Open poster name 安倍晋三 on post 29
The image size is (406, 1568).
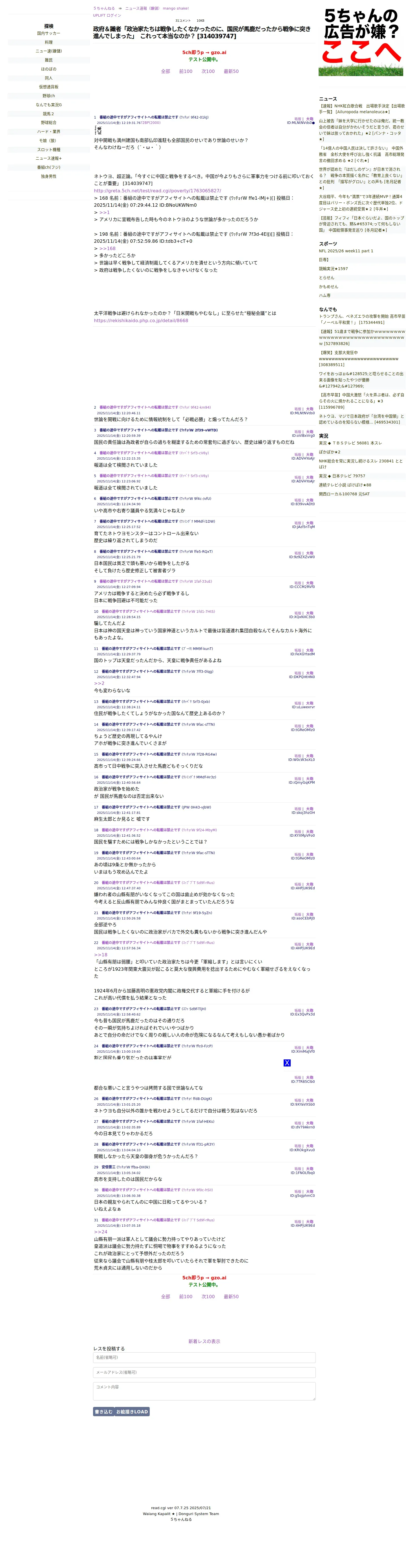[x=109, y=1167]
